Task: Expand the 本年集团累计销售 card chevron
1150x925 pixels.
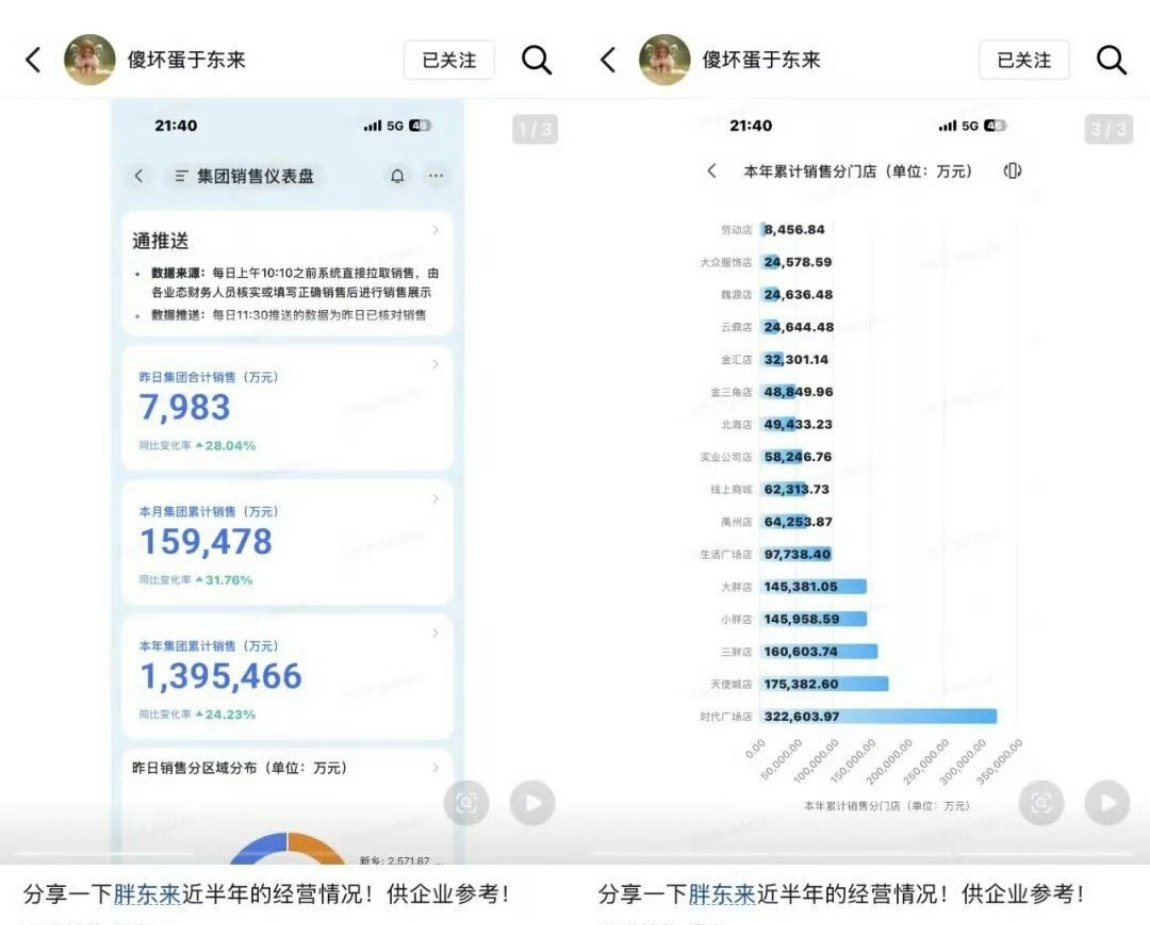Action: tap(436, 633)
